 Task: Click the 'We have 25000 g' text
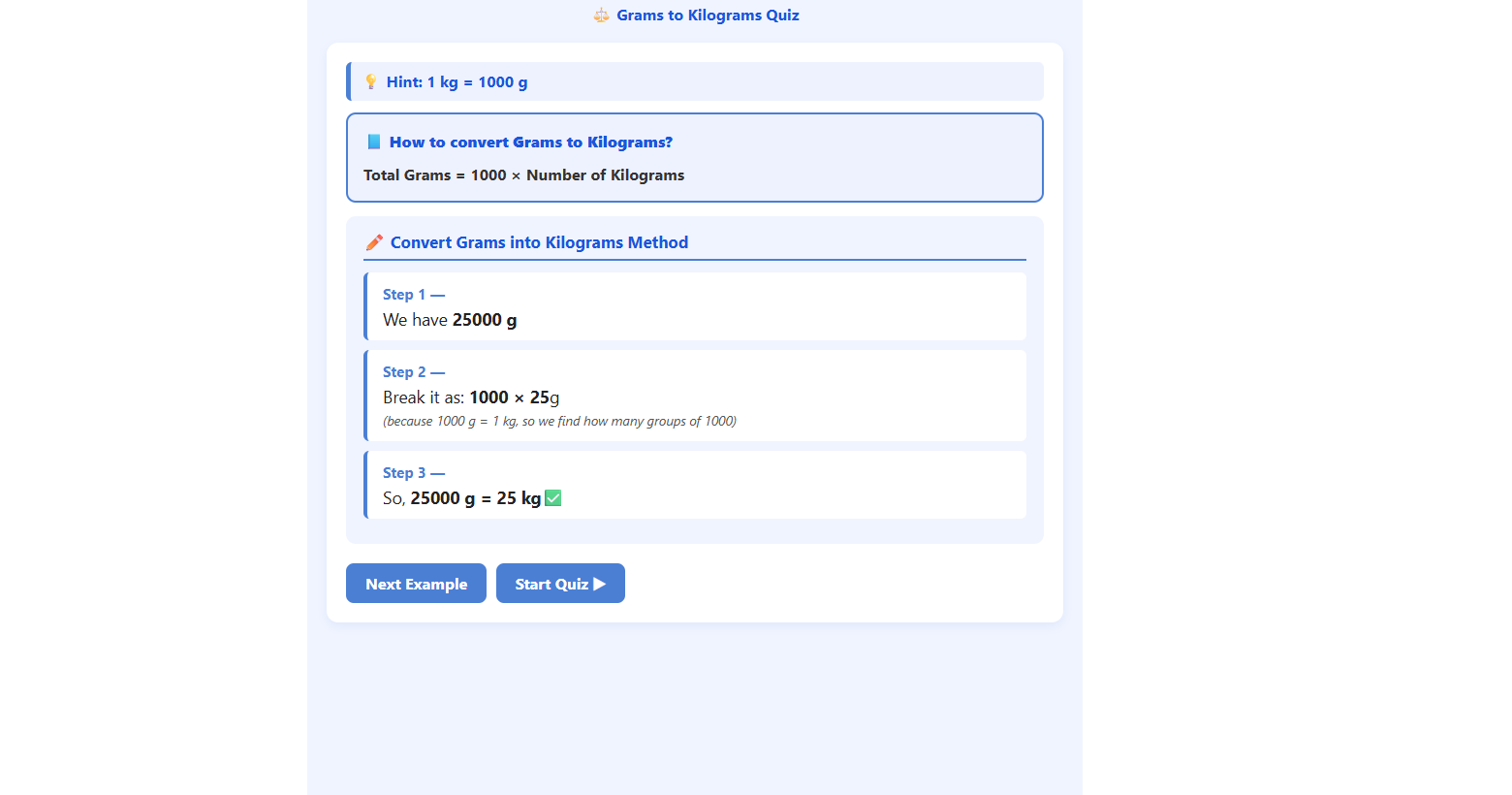450,320
